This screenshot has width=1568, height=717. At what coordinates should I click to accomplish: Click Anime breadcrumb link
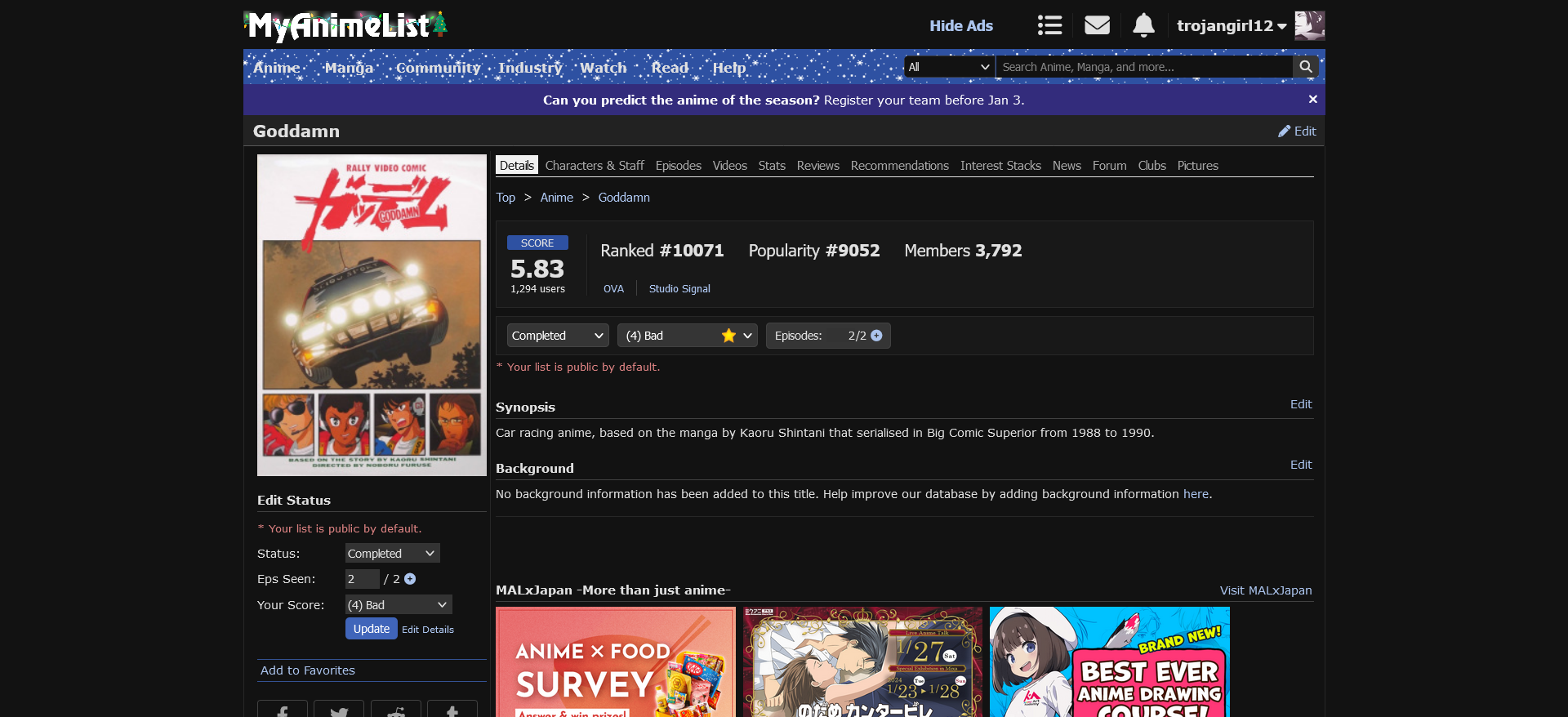[x=557, y=198]
